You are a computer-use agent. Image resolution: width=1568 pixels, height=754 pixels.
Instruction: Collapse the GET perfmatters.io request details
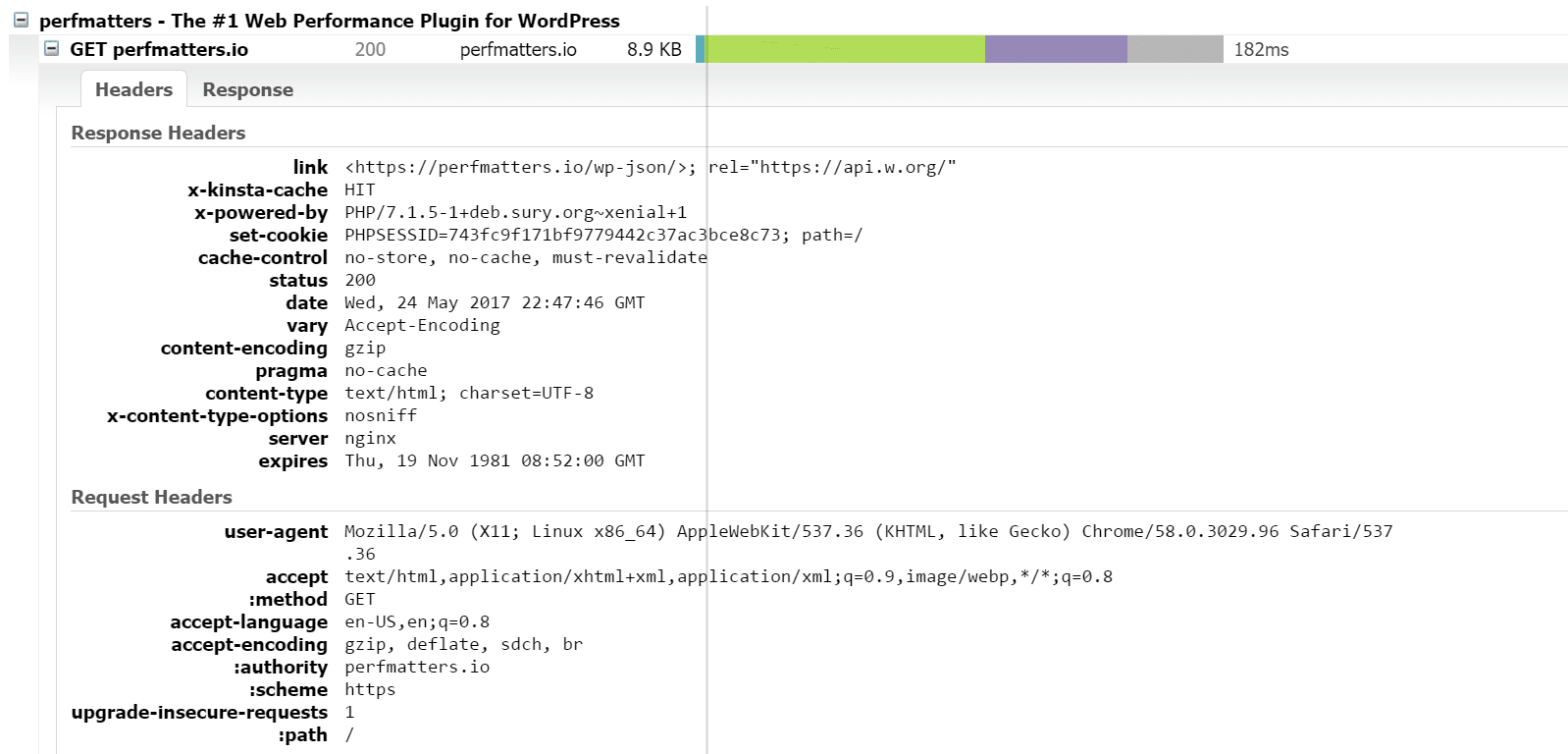(52, 48)
